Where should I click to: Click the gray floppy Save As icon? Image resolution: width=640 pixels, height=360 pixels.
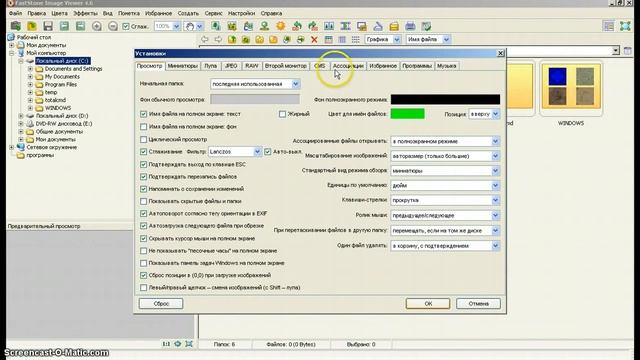click(x=48, y=26)
